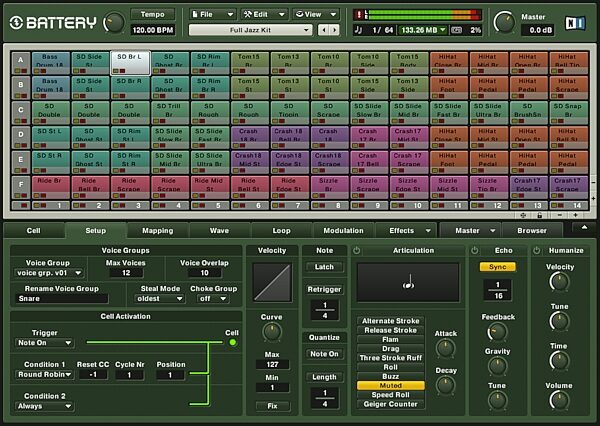Toggle the velocity Fix button
The width and height of the screenshot is (600, 426).
272,406
